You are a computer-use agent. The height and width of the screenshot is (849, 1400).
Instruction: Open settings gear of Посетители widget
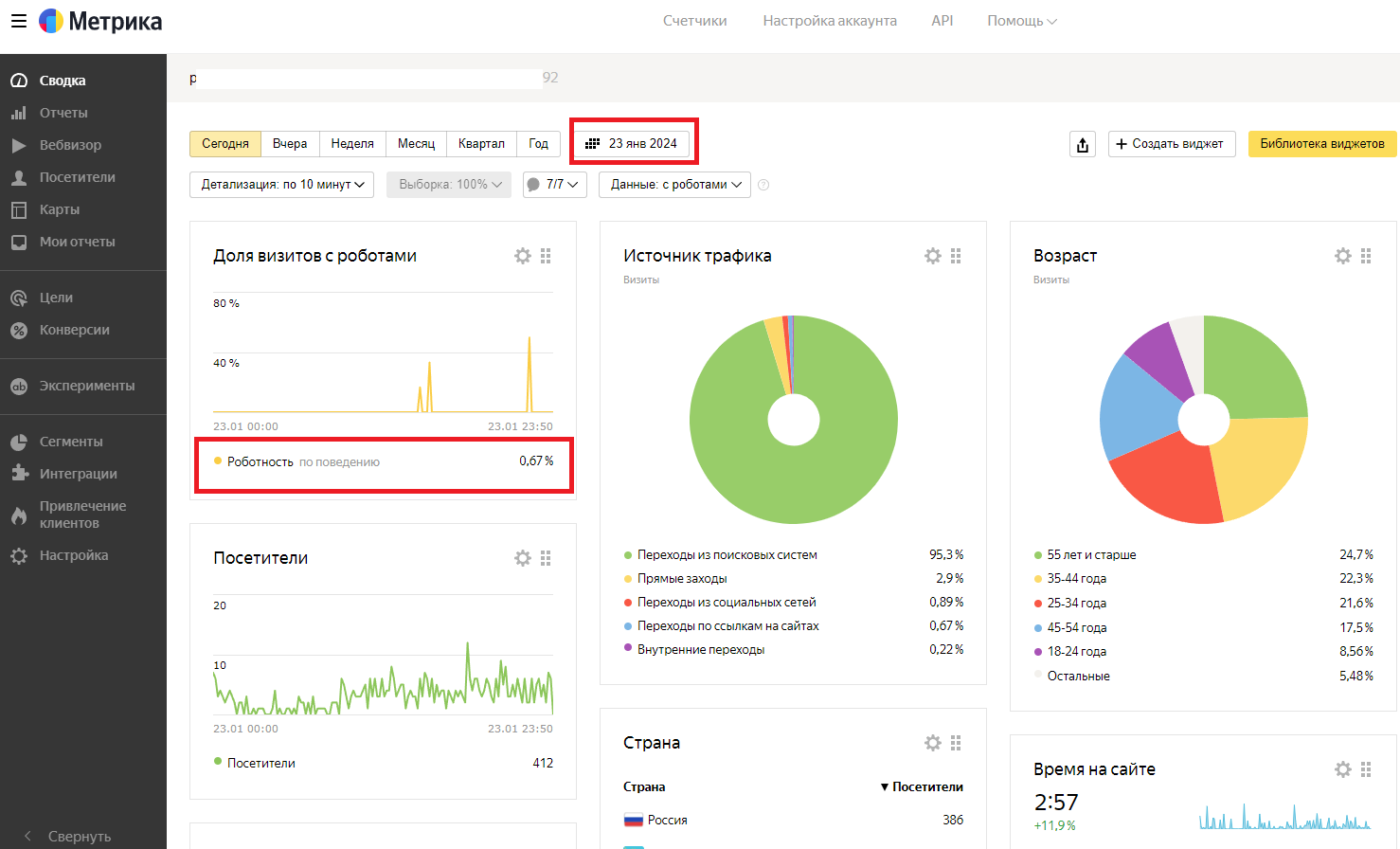coord(523,558)
